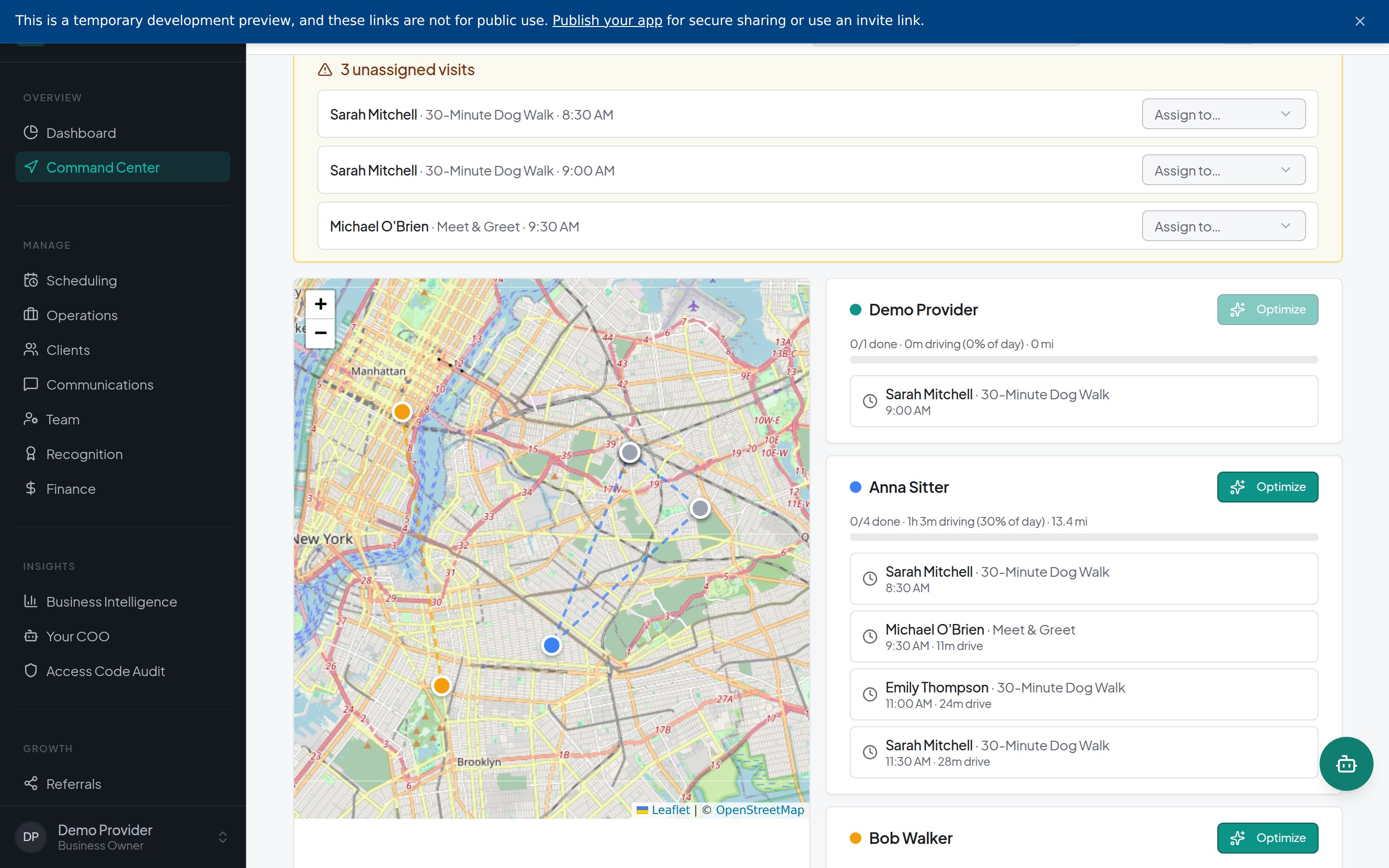Click the Business Intelligence chart icon
The width and height of the screenshot is (1389, 868).
(x=31, y=601)
